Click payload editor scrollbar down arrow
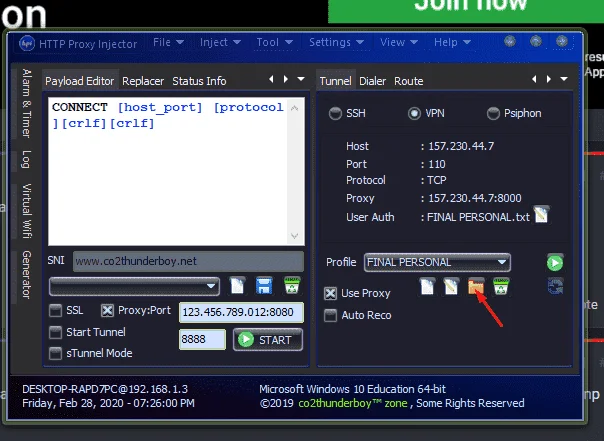Screen dimensions: 604x441 tap(295, 236)
